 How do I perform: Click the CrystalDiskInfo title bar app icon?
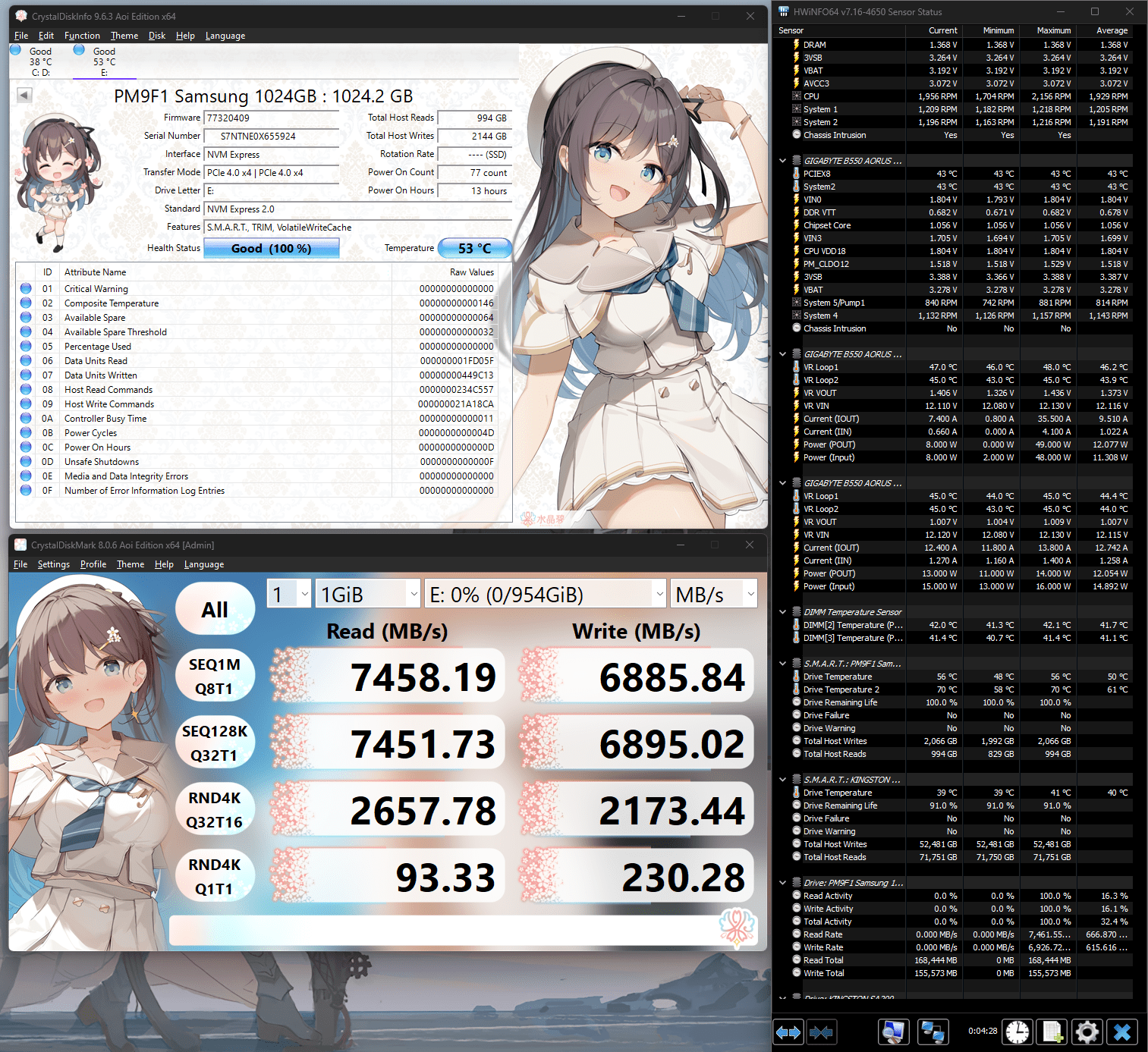pyautogui.click(x=21, y=16)
